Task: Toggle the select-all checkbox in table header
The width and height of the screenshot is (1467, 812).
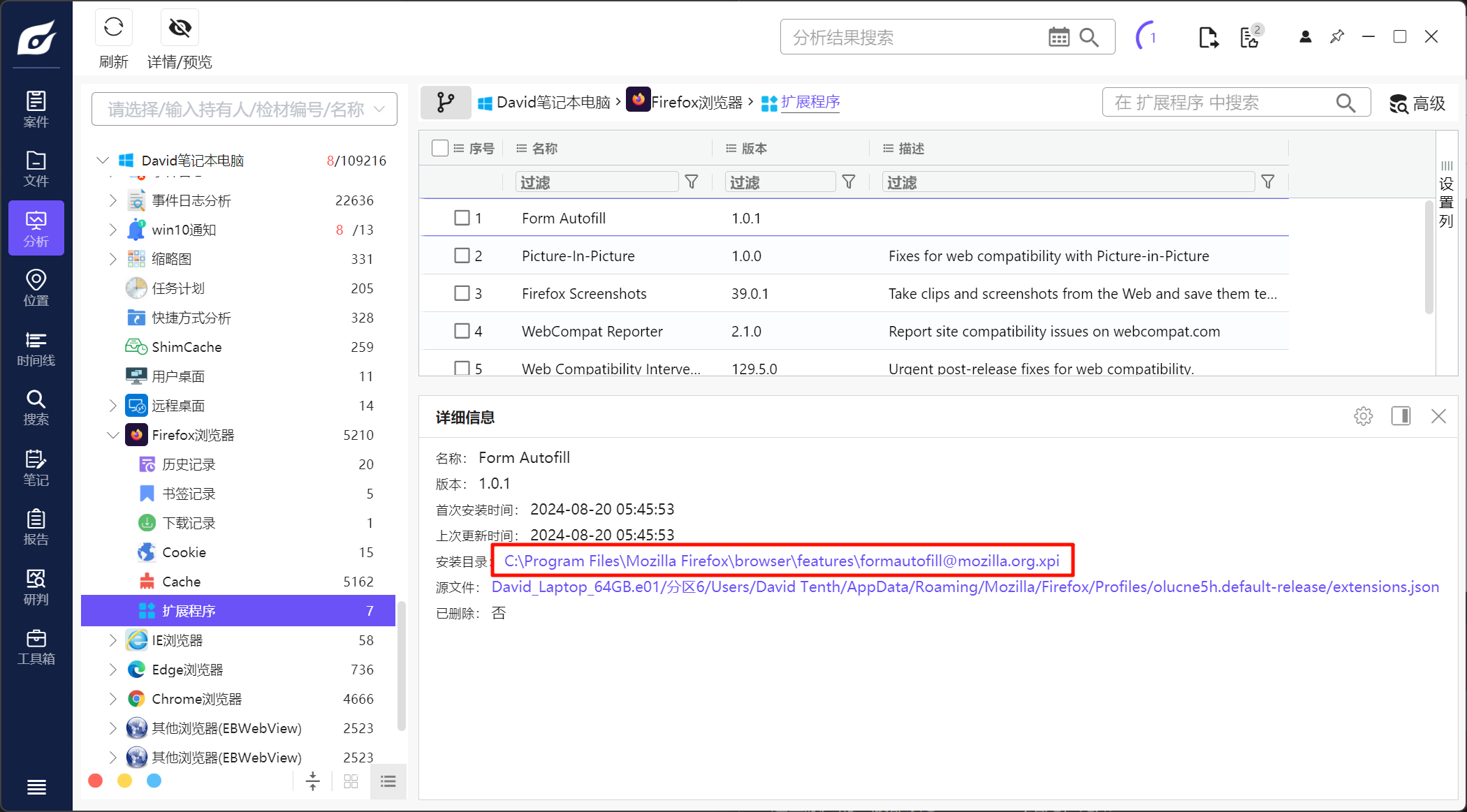Action: point(439,148)
